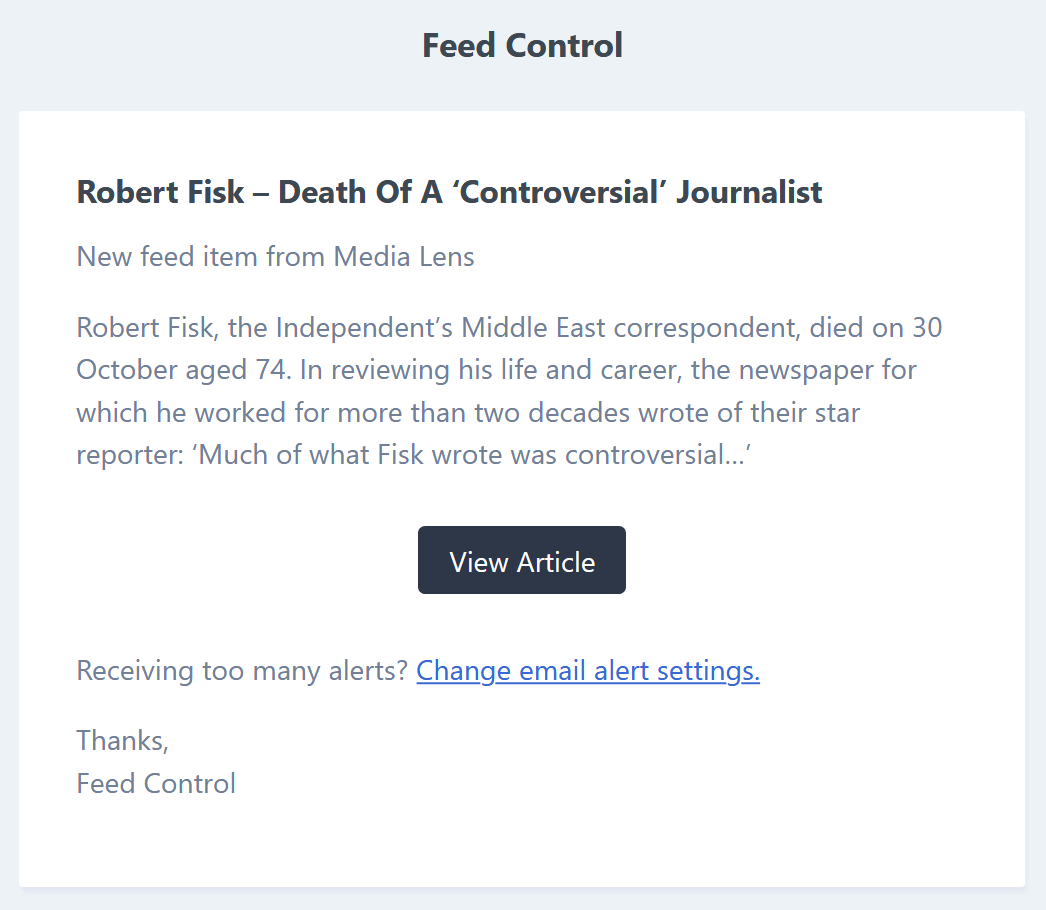The width and height of the screenshot is (1046, 910).
Task: Open the Change email alert settings link
Action: point(588,670)
